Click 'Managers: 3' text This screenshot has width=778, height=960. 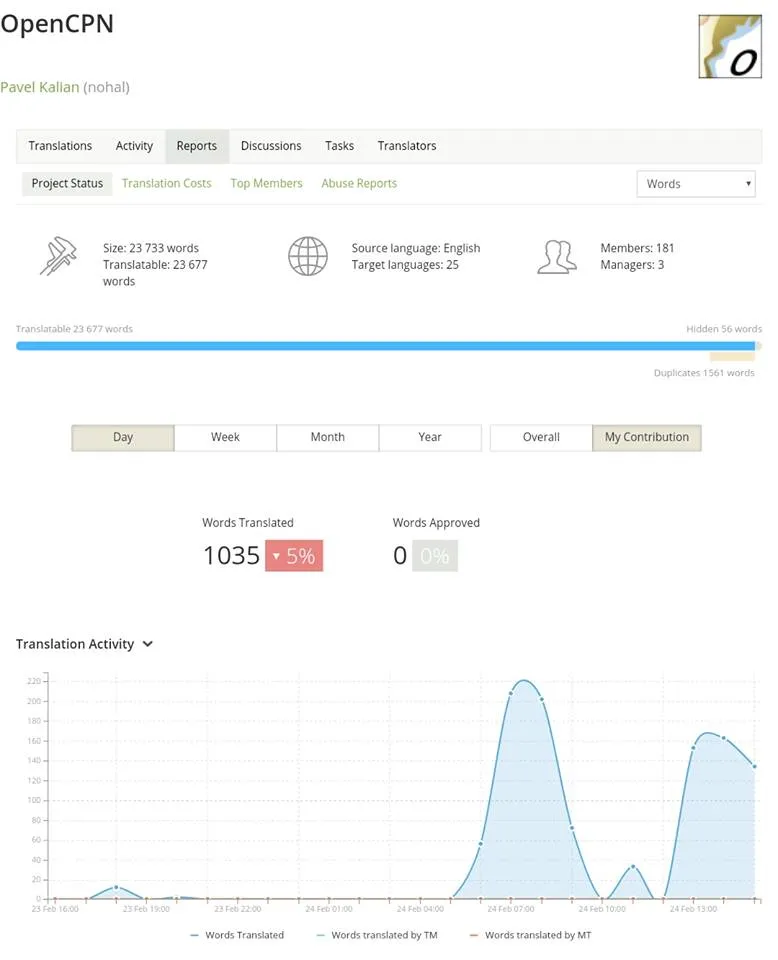pos(632,264)
